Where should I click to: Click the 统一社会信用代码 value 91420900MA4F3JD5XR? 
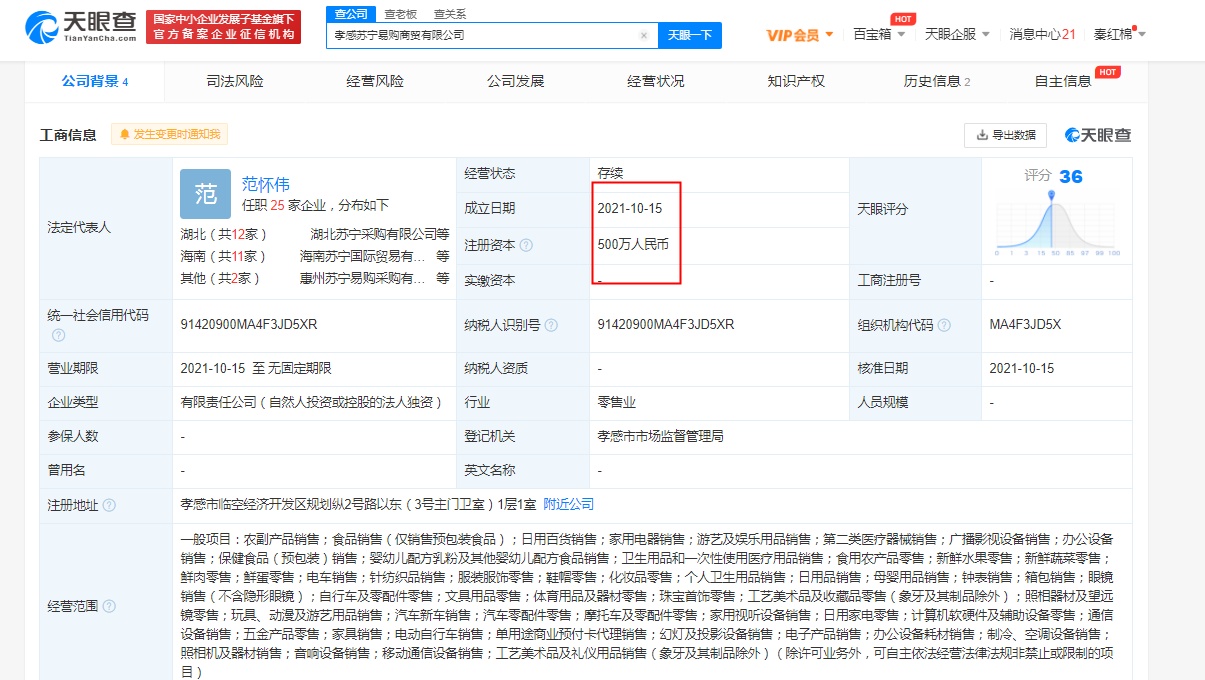click(249, 324)
